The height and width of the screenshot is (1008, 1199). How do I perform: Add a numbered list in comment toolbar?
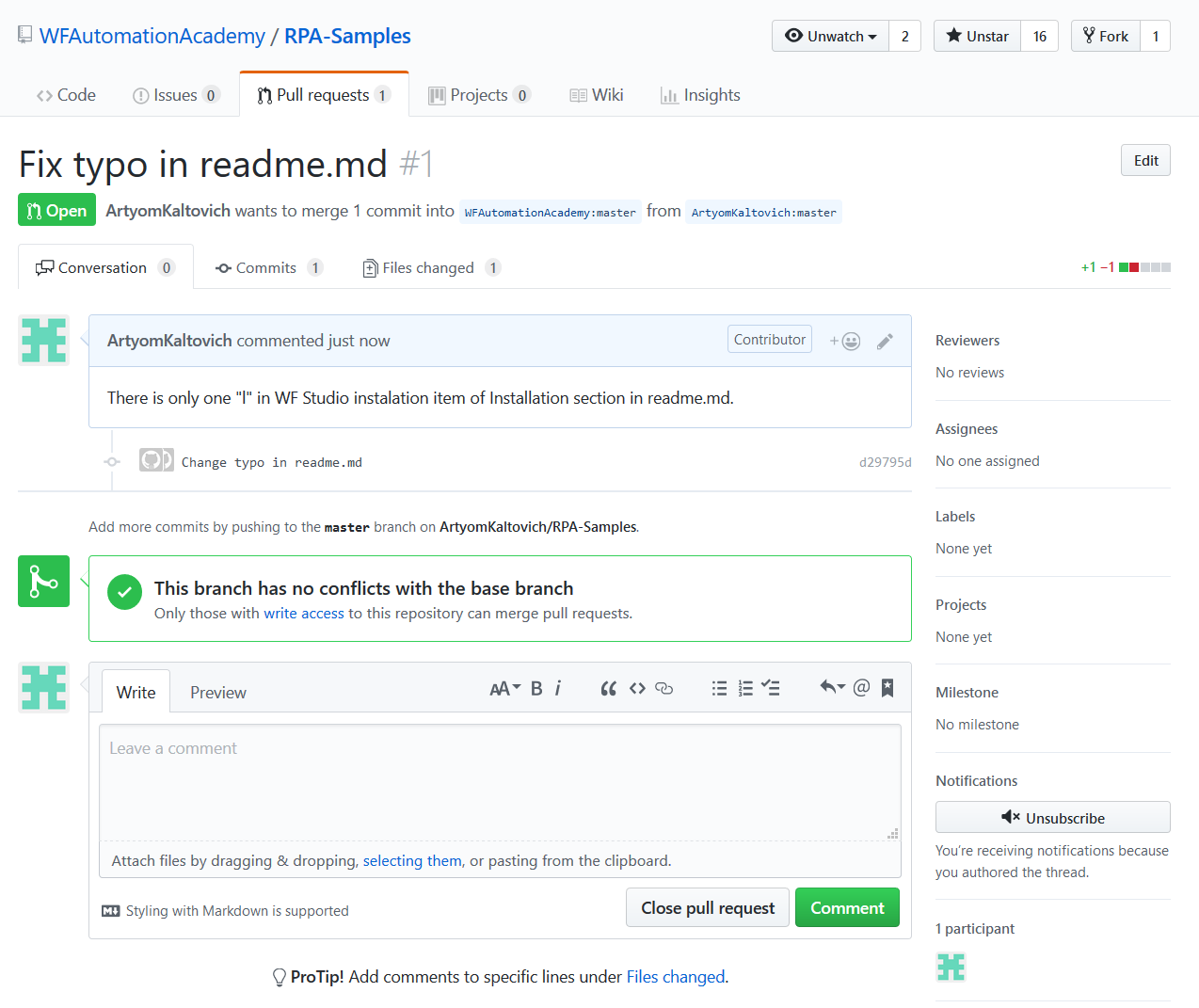point(745,689)
